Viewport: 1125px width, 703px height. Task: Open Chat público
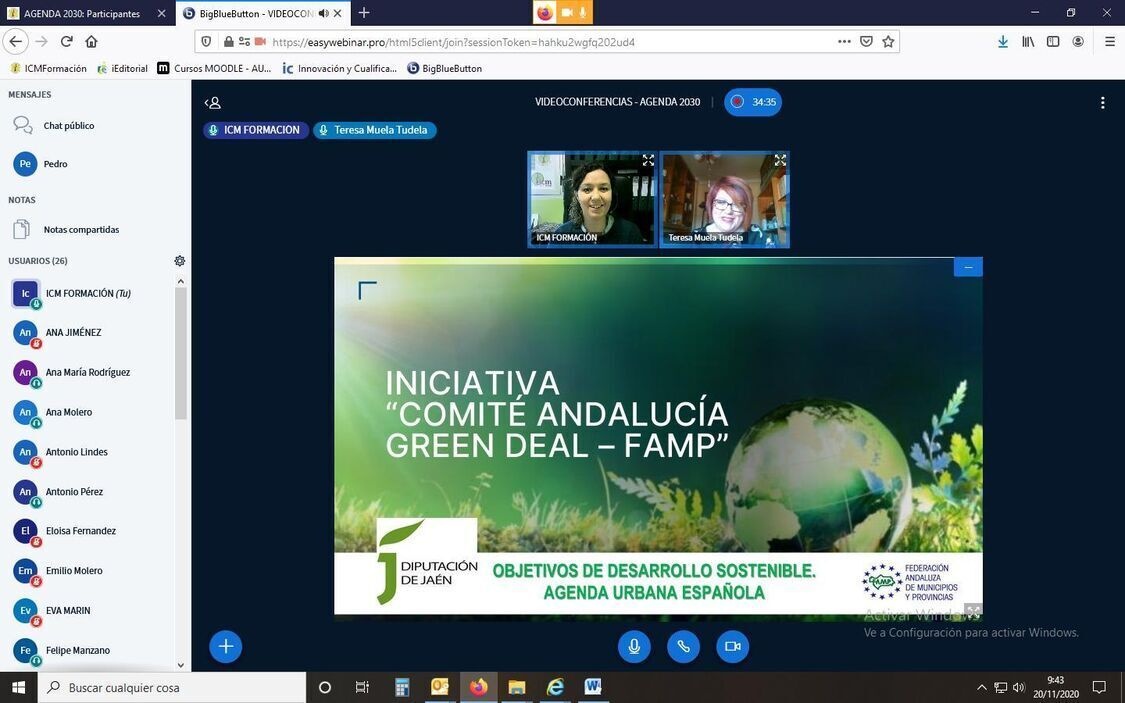pos(68,126)
